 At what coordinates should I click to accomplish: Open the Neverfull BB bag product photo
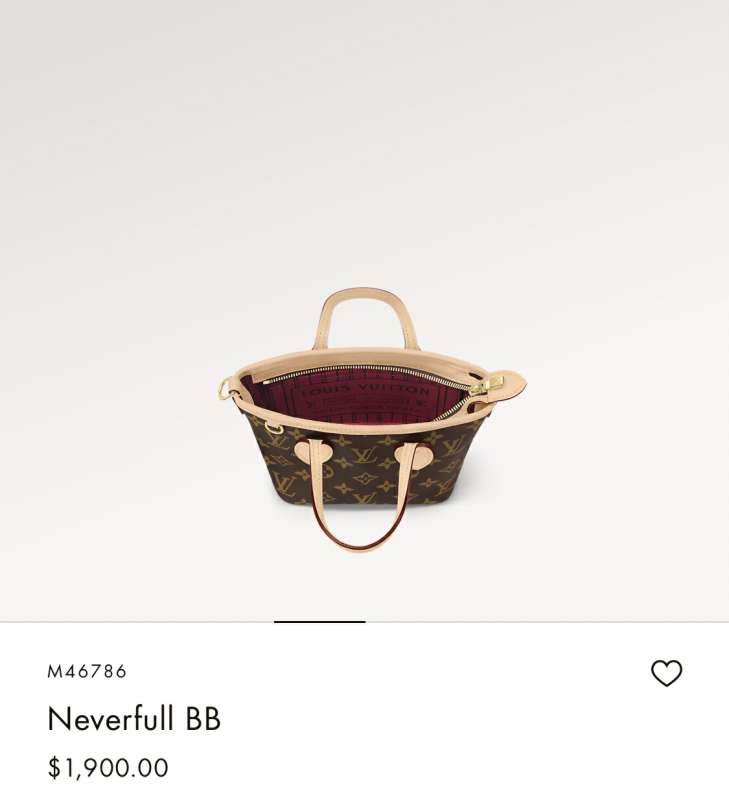coord(372,418)
